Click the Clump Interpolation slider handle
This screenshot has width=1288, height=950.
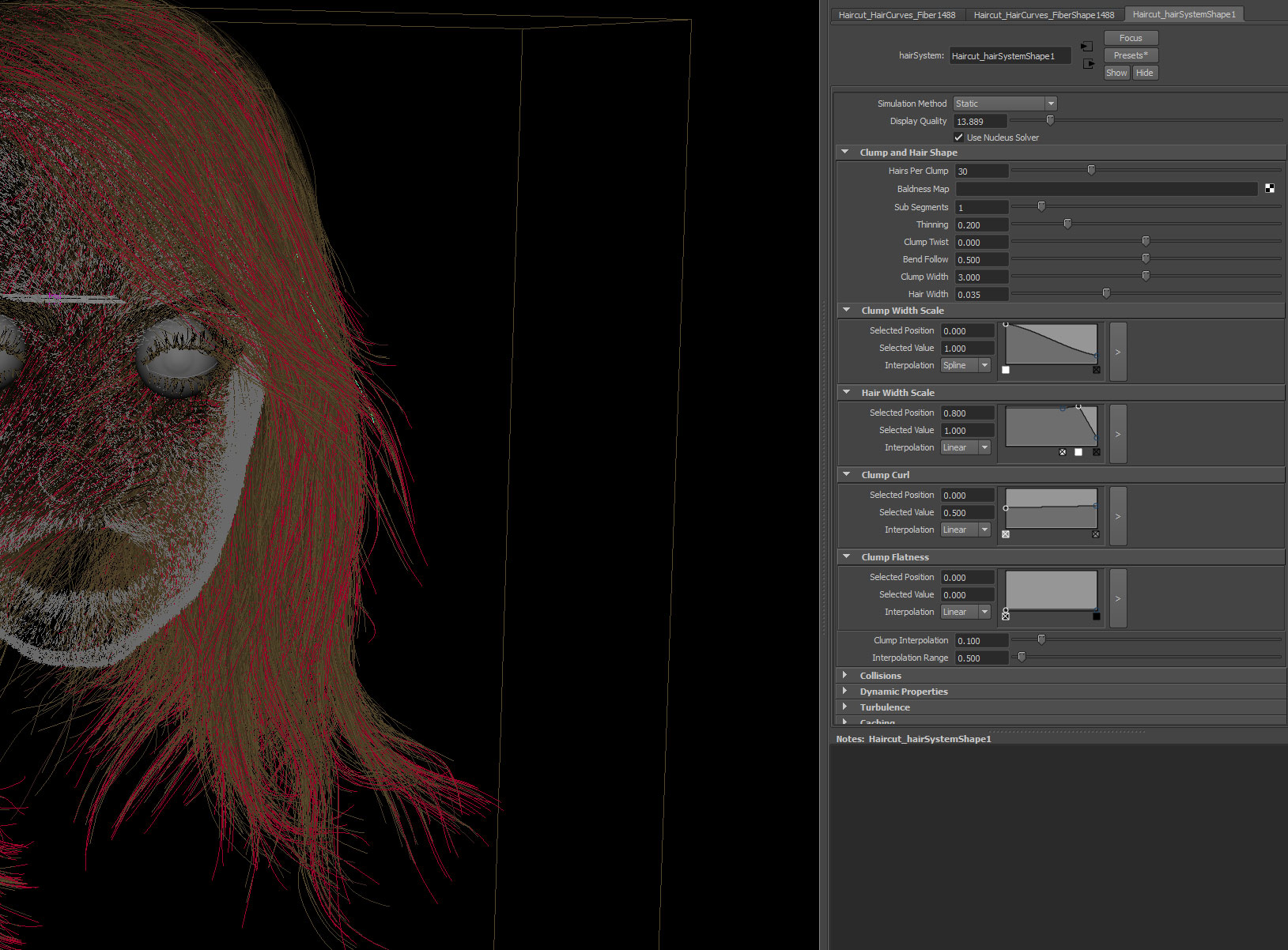click(x=1041, y=639)
